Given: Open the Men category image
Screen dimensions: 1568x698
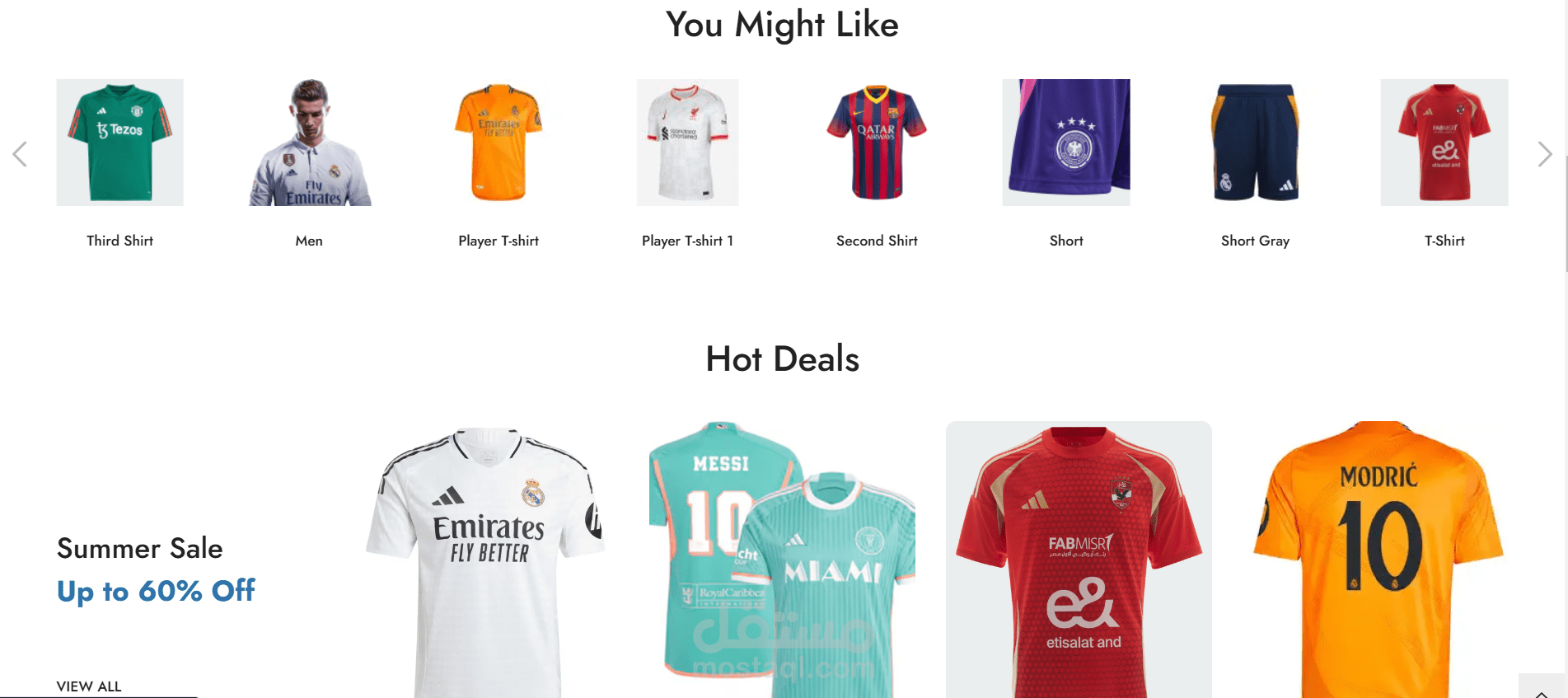Looking at the screenshot, I should (310, 143).
